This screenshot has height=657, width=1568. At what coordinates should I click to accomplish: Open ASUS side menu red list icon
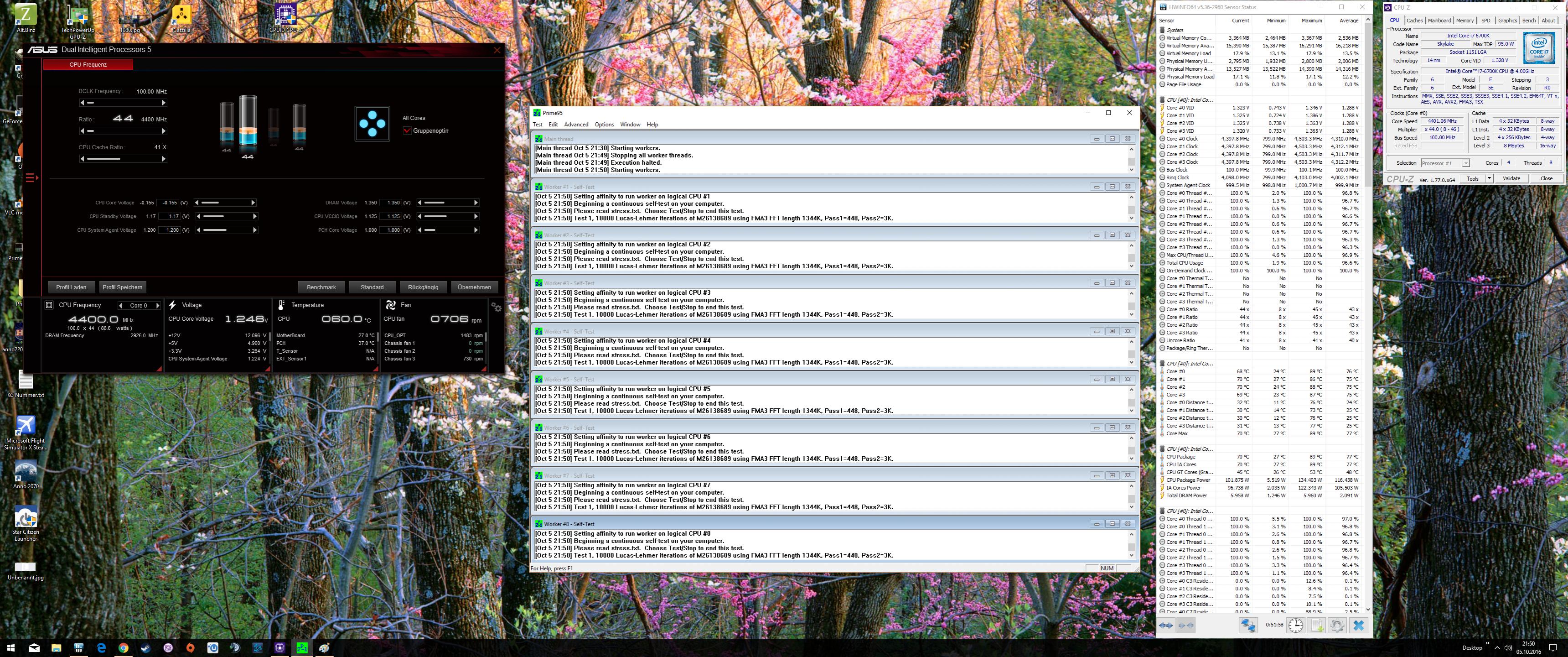[x=31, y=178]
